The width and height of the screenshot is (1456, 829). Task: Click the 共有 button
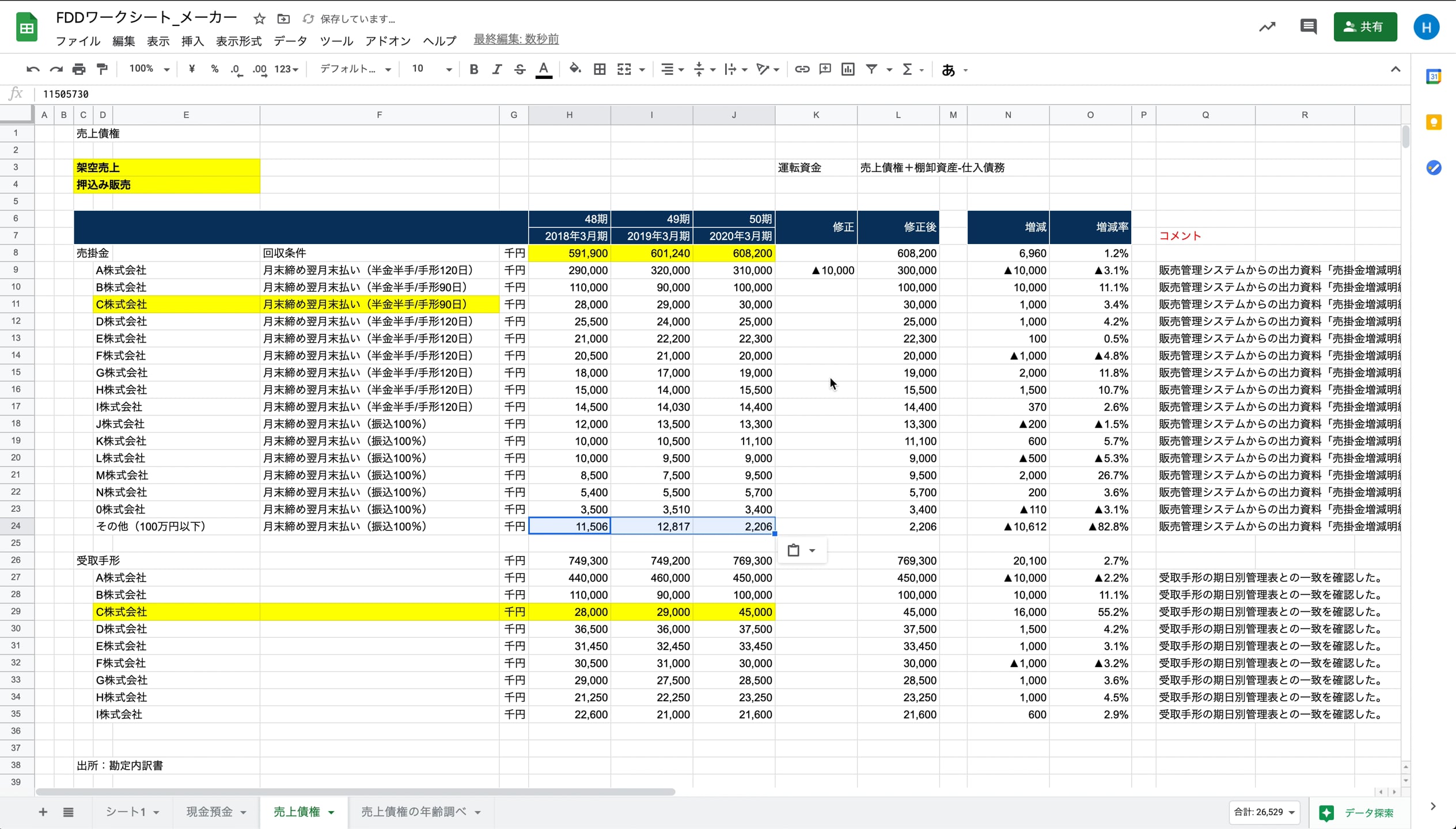[1366, 26]
